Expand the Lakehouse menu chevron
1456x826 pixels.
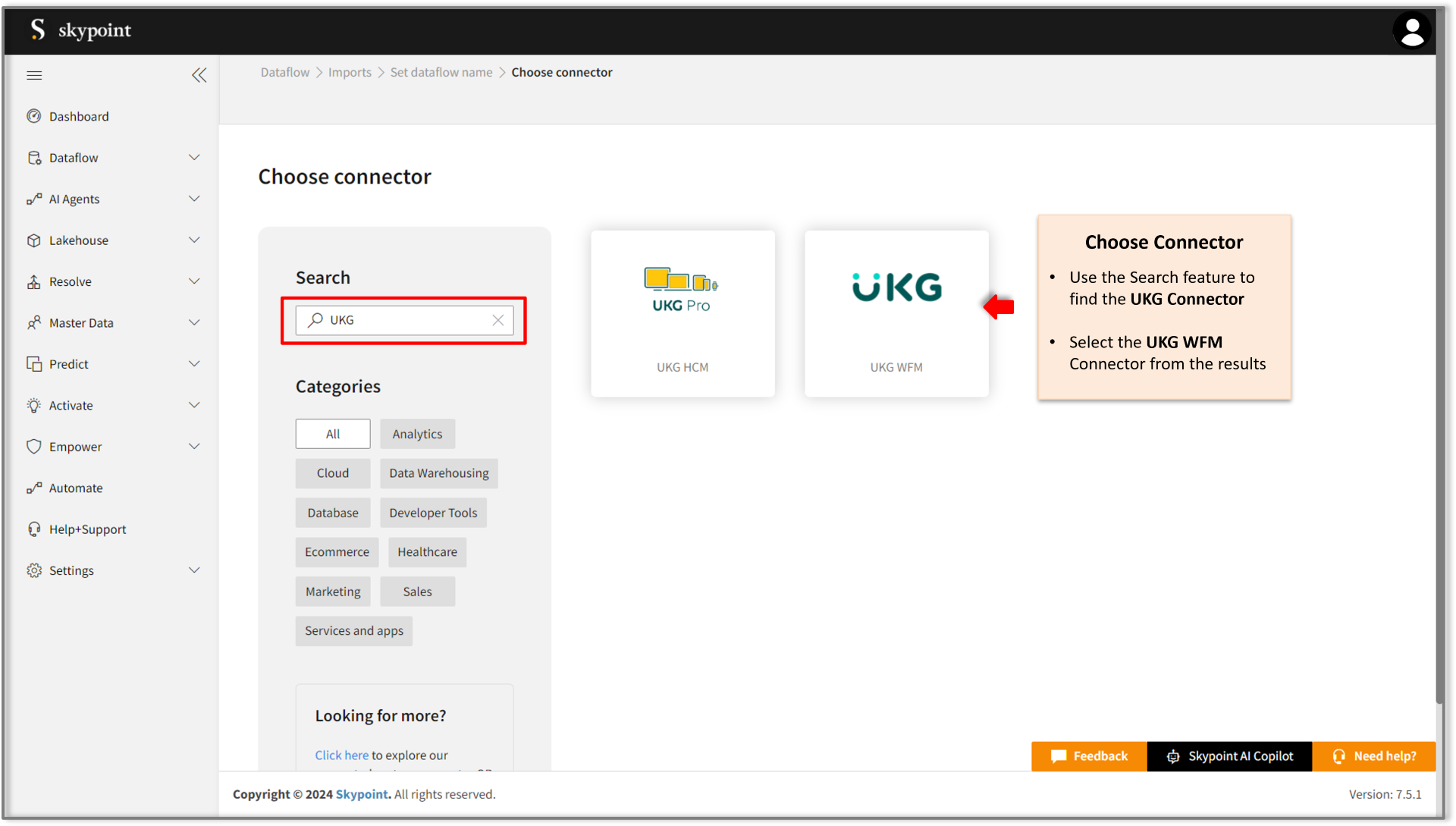click(x=194, y=240)
